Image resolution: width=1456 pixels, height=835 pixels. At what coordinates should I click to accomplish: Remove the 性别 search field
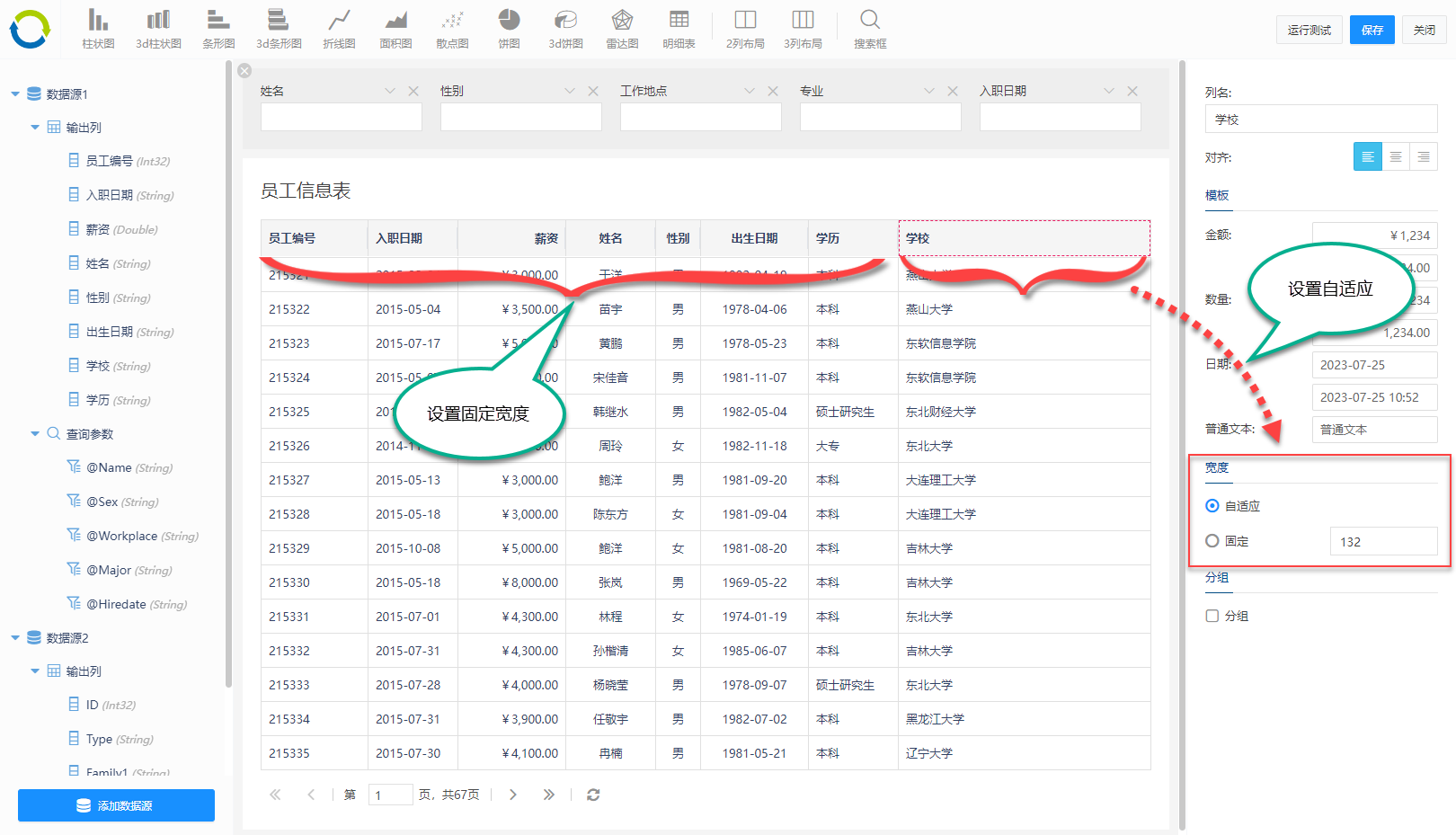coord(593,91)
